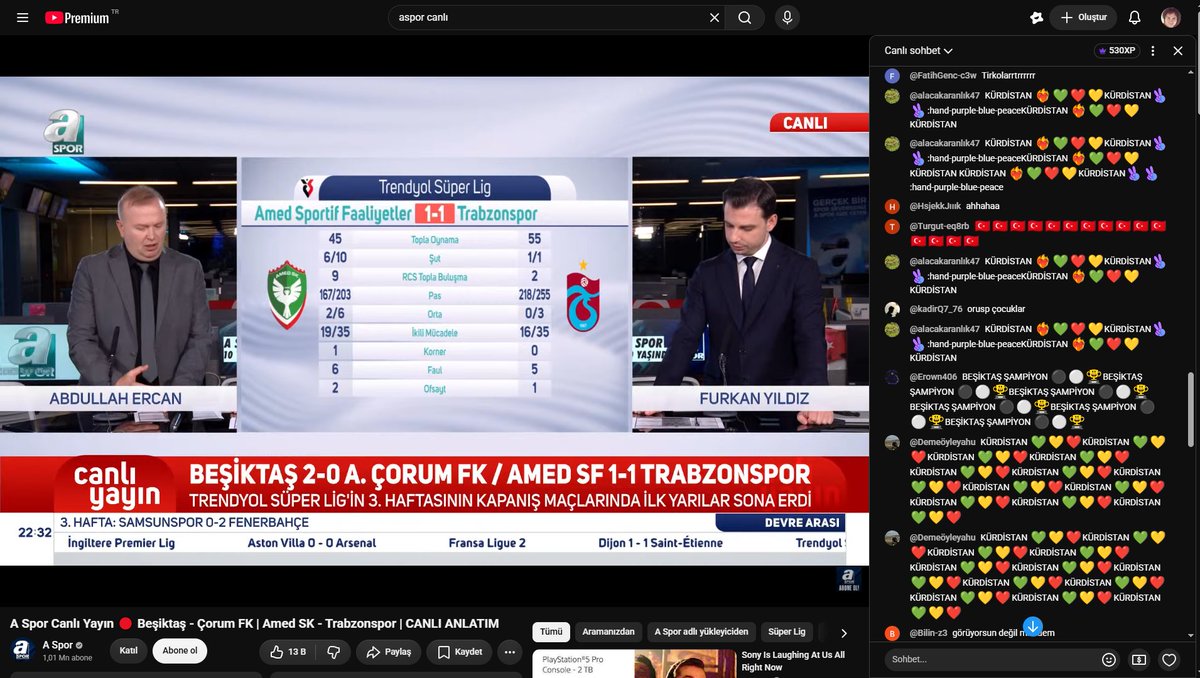Jump to newest chat messages arrow
The width and height of the screenshot is (1200, 678).
coord(1033,627)
